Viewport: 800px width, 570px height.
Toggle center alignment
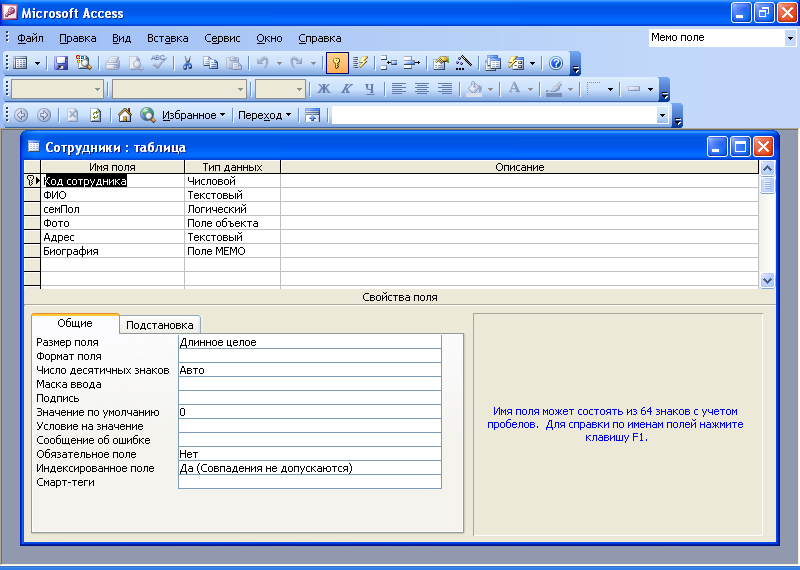coord(421,89)
